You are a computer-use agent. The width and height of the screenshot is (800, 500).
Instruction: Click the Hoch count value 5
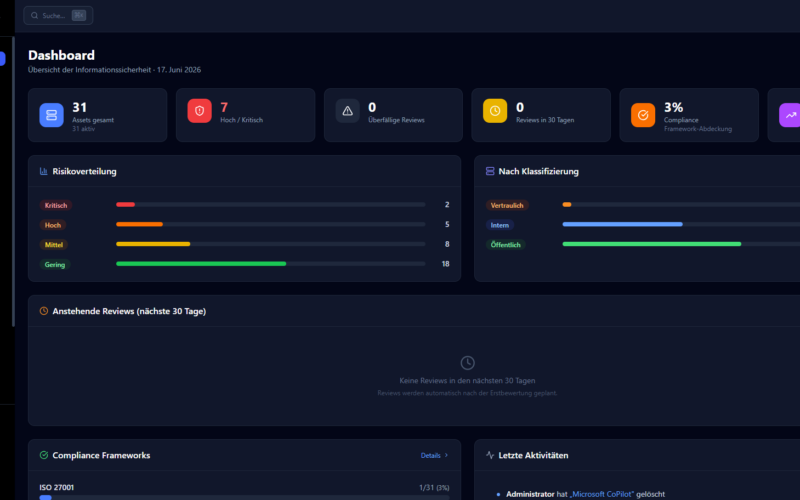point(447,224)
